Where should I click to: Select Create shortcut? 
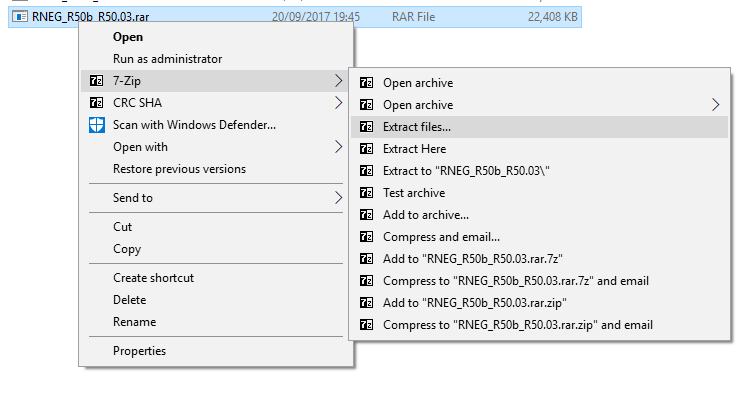point(216,278)
